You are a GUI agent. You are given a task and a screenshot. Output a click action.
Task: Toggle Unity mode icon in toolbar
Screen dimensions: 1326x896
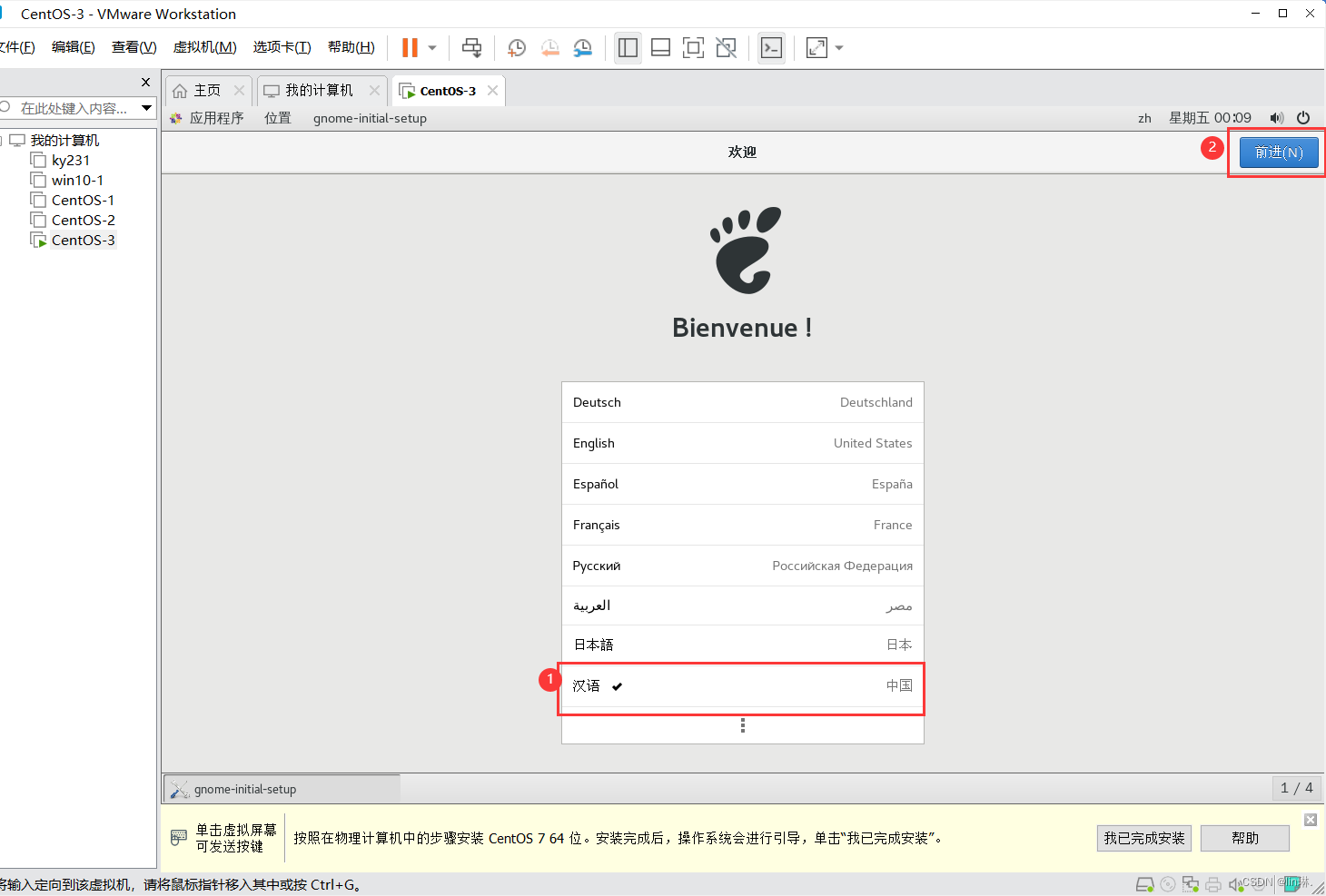(727, 48)
